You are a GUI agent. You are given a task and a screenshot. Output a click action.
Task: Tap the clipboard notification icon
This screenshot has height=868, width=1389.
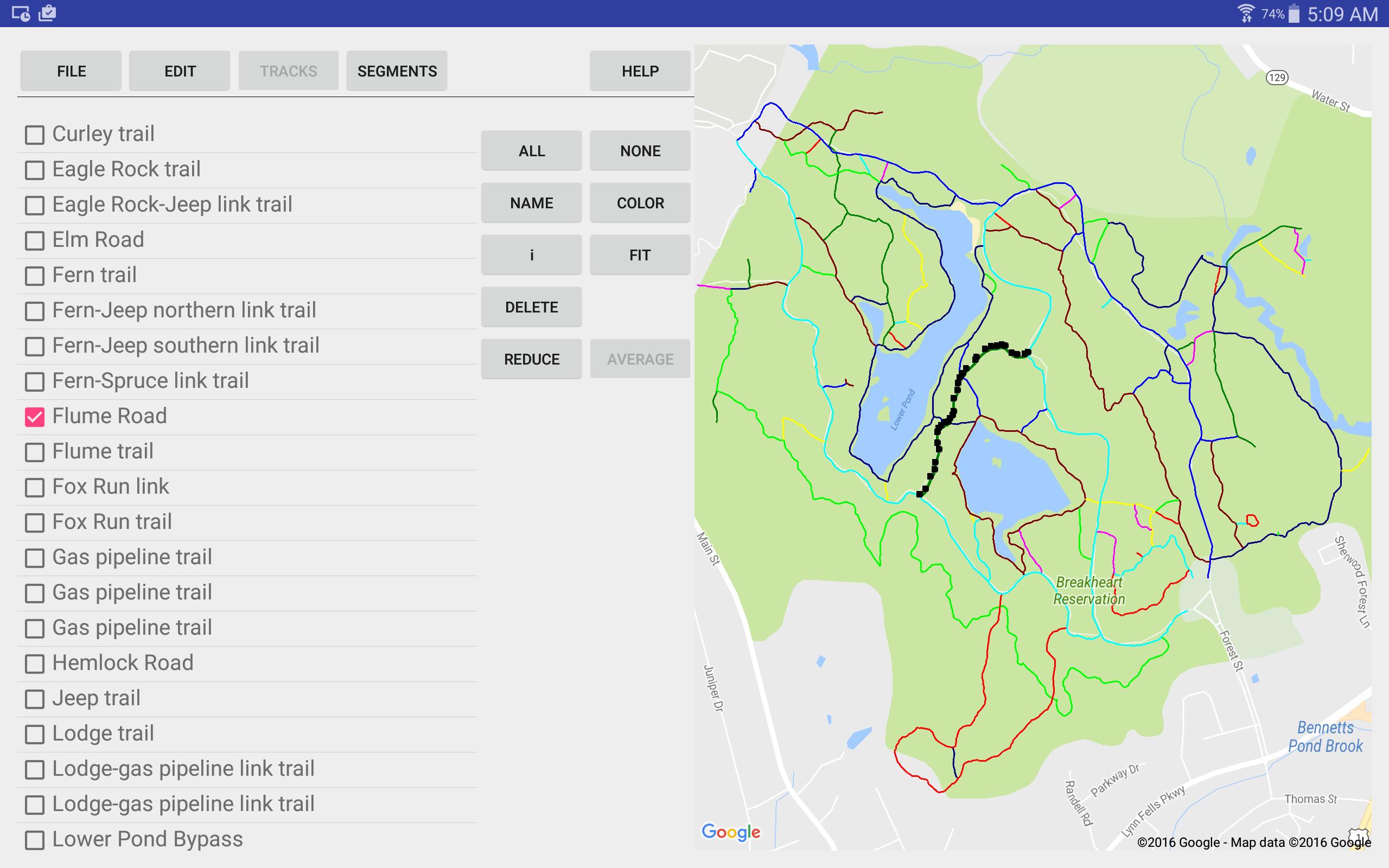tap(47, 12)
